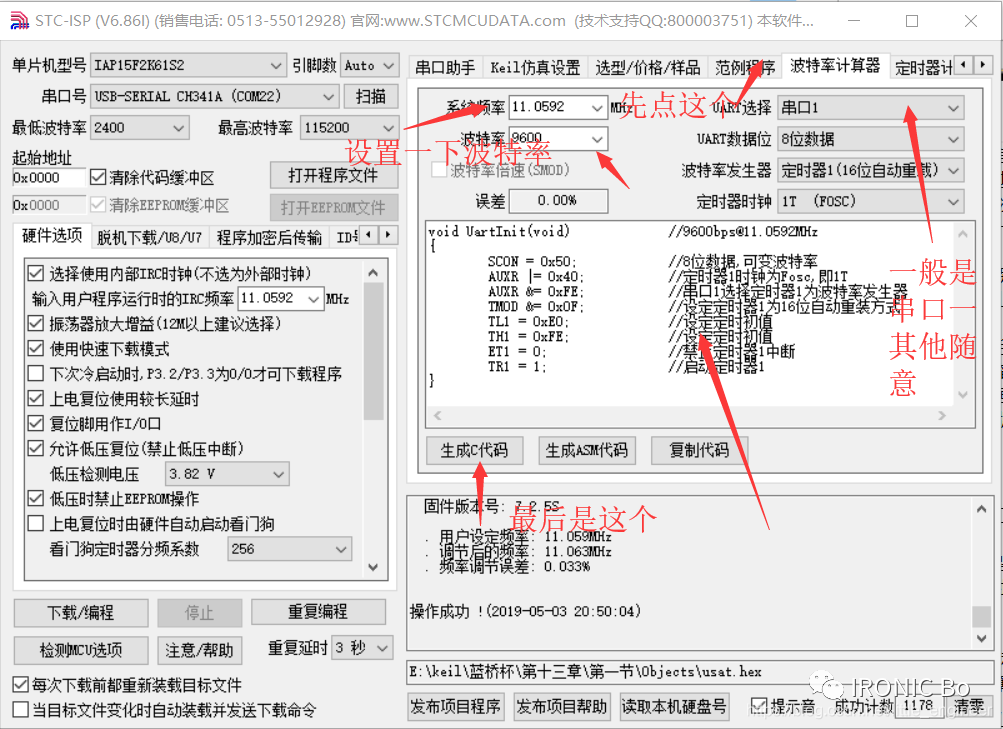Open 单片机型号 IAP15F2K61S2 dropdown
1003x729 pixels.
click(188, 65)
